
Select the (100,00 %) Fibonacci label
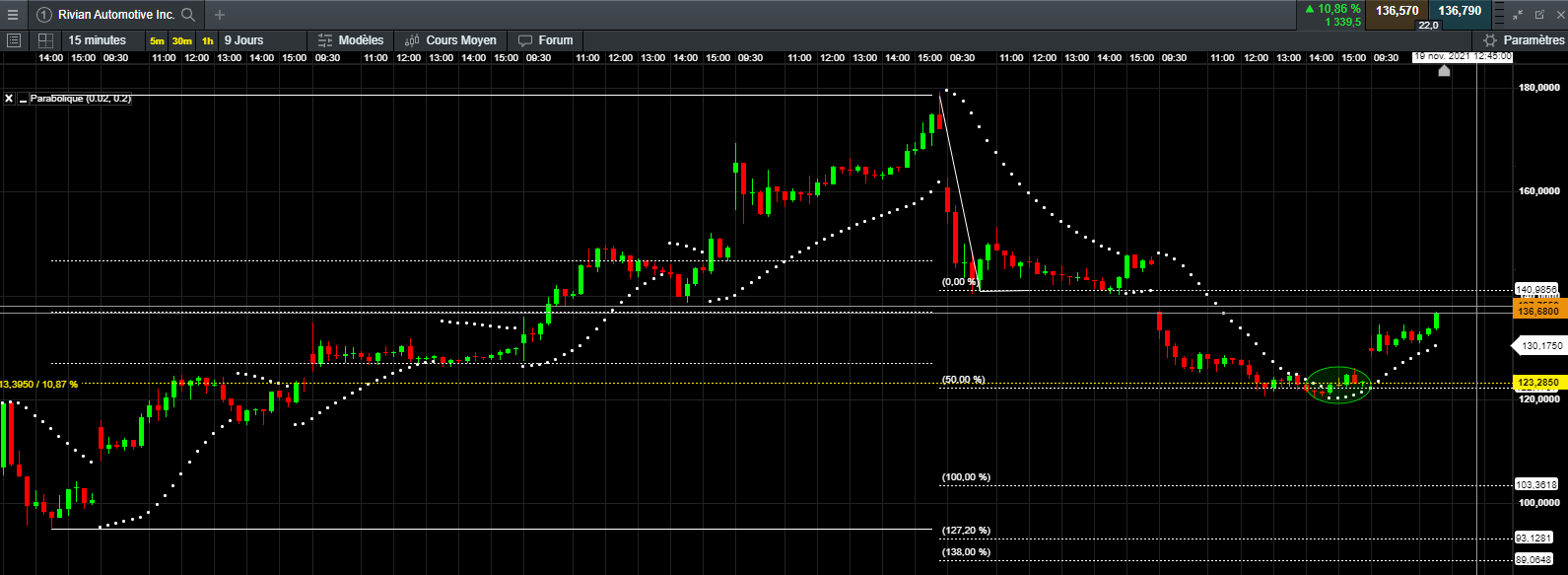coord(966,477)
